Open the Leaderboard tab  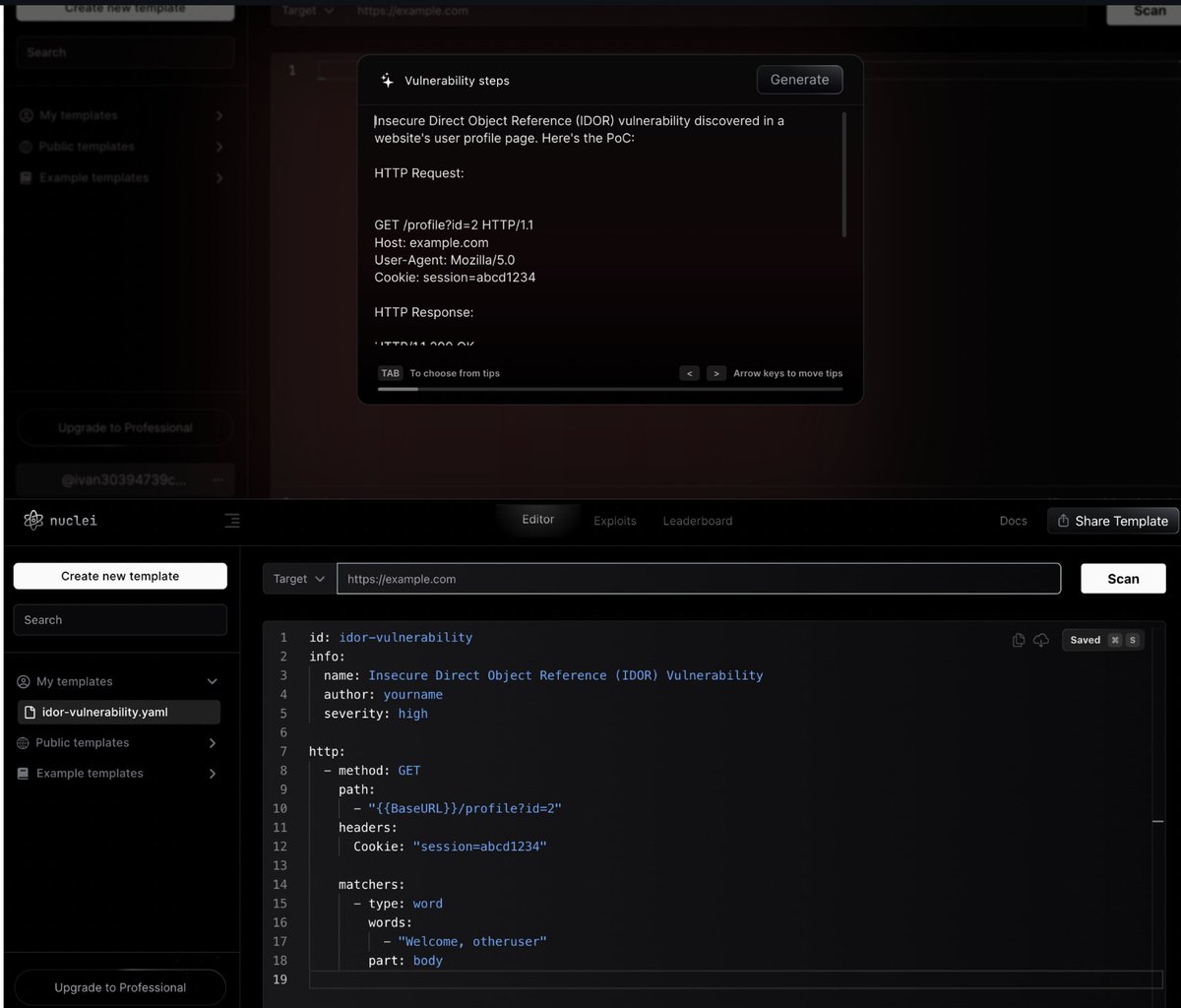[698, 521]
